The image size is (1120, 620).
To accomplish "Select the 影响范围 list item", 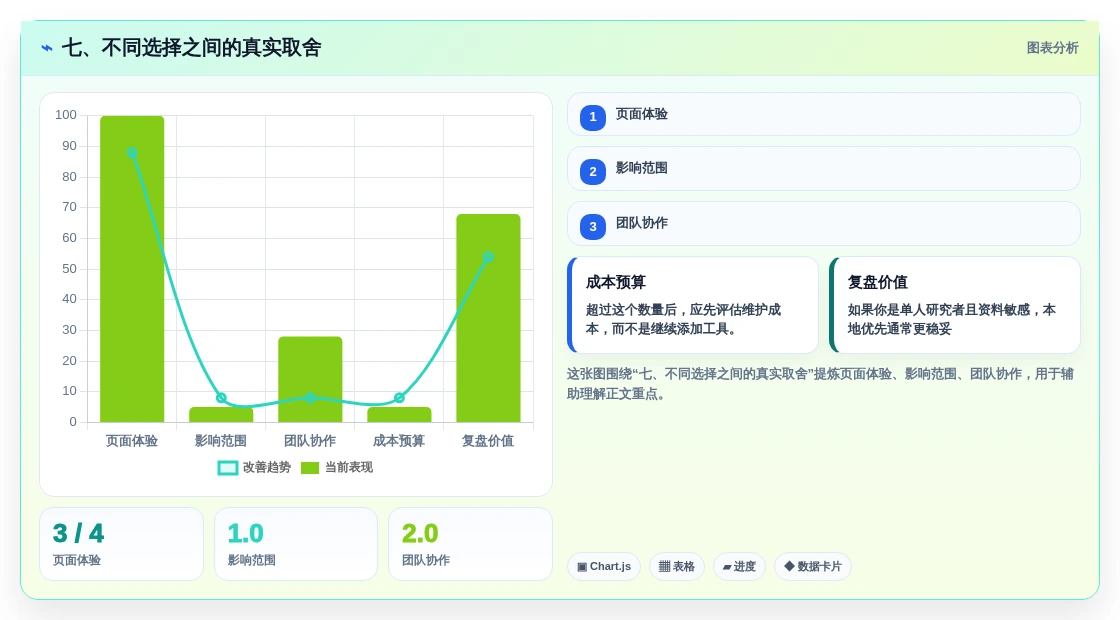I will 824,169.
